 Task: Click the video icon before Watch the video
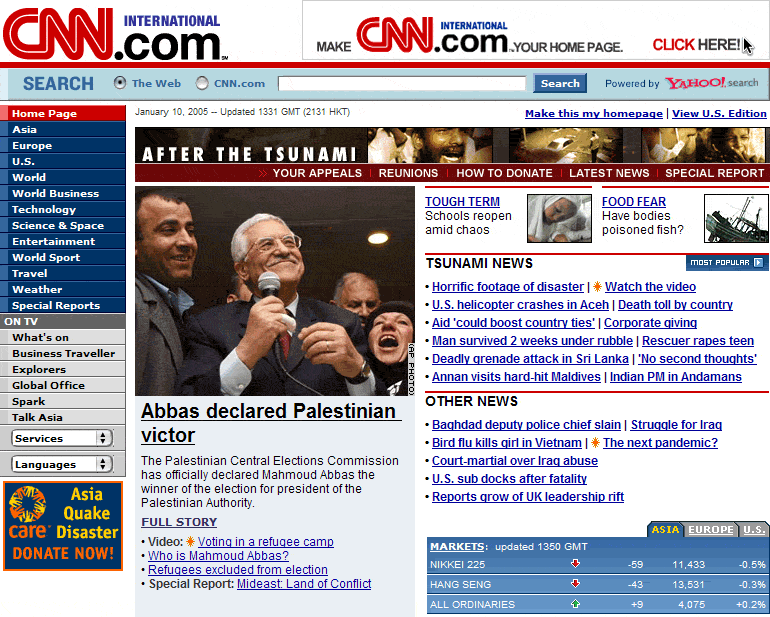coord(597,286)
